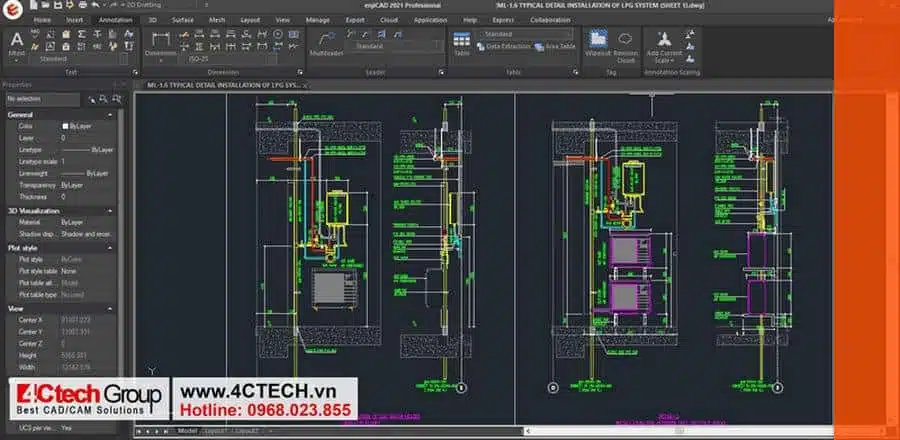Screen dimensions: 900x440
Task: Click the Material ByLayer property value
Action: pos(72,222)
